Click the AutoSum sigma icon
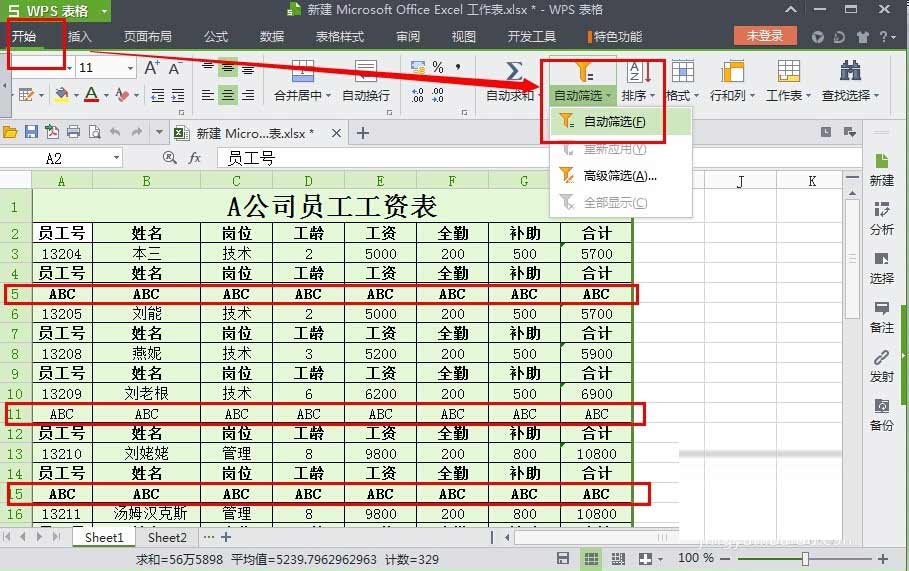909x571 pixels. tap(514, 71)
